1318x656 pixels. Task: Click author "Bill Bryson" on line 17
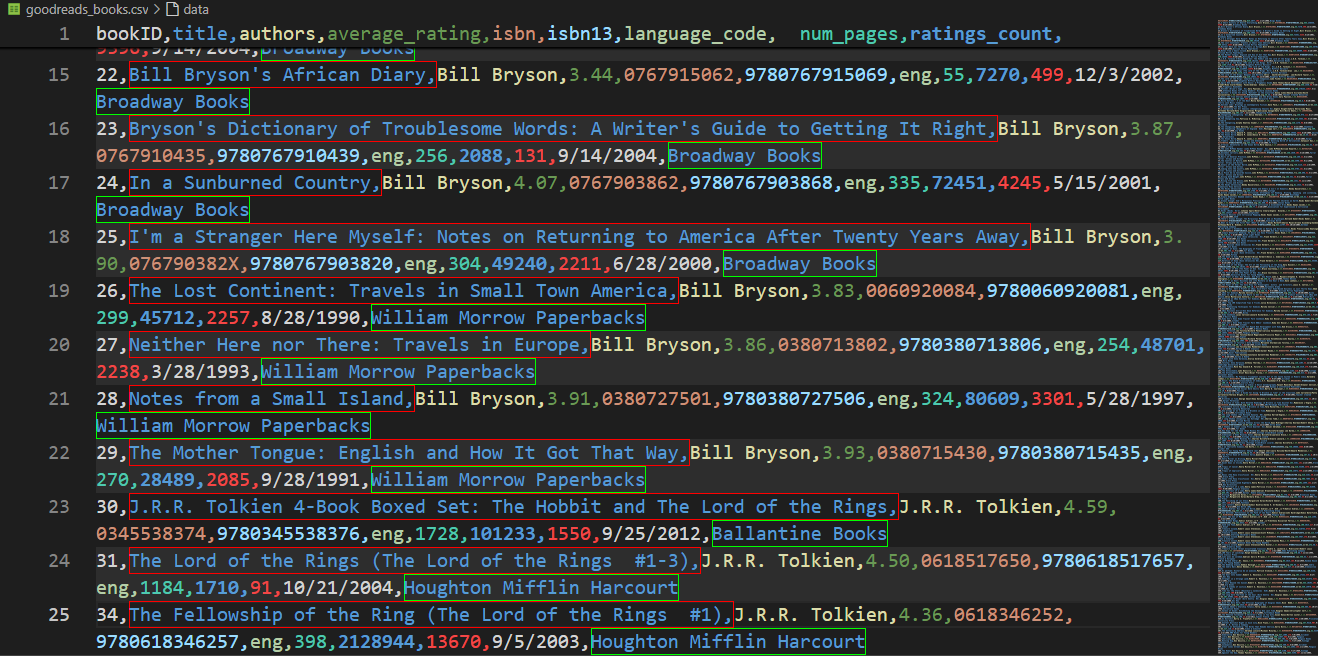coord(442,183)
